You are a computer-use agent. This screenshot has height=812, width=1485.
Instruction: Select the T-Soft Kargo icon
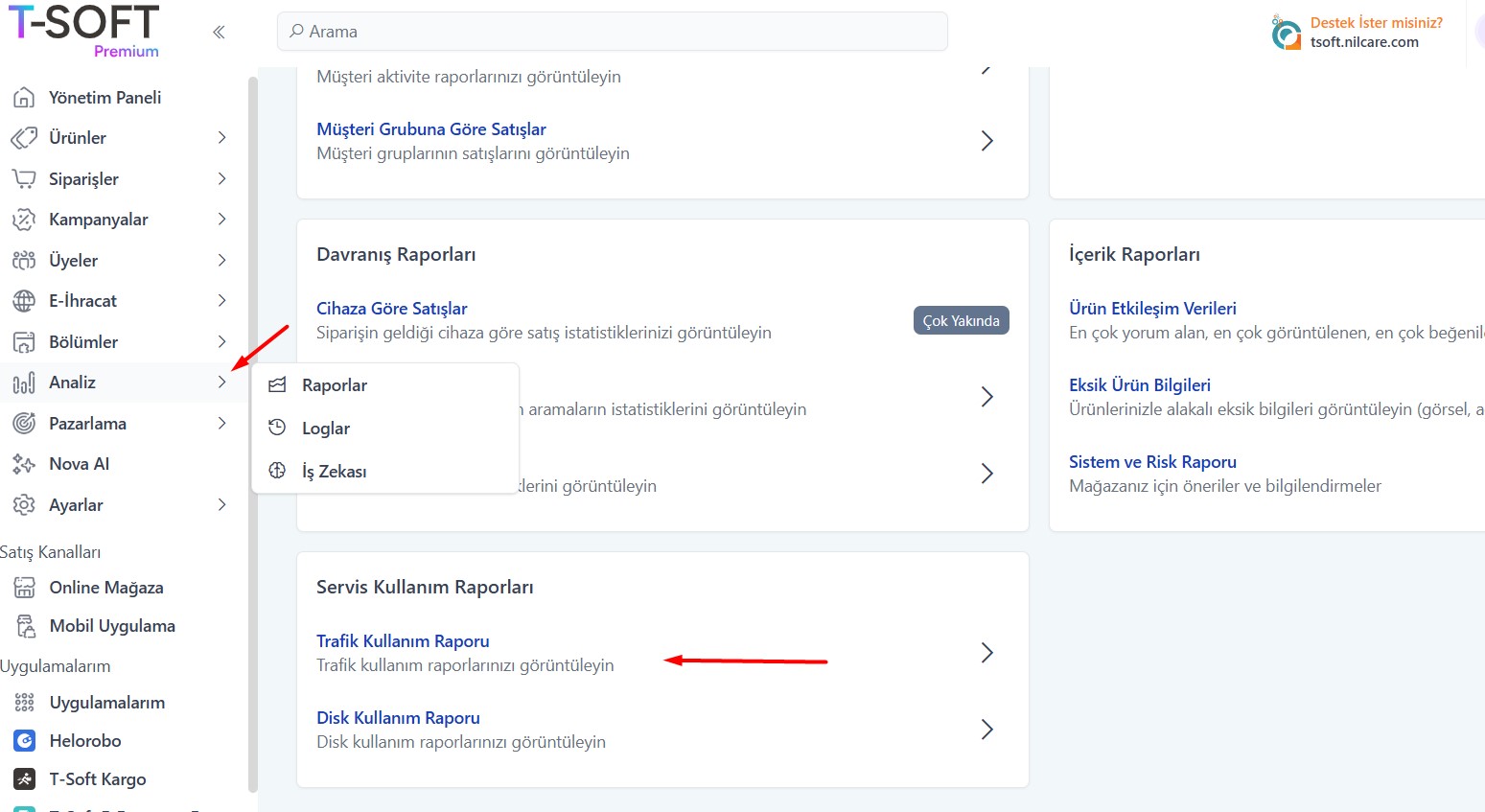click(24, 778)
